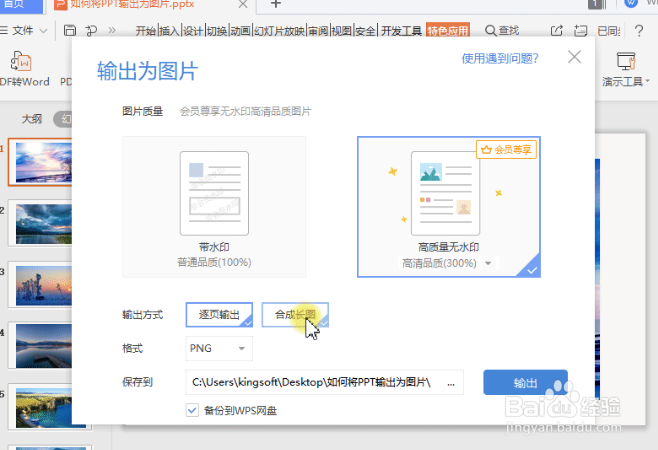Open help question mark icon
The image size is (658, 450).
pyautogui.click(x=639, y=30)
